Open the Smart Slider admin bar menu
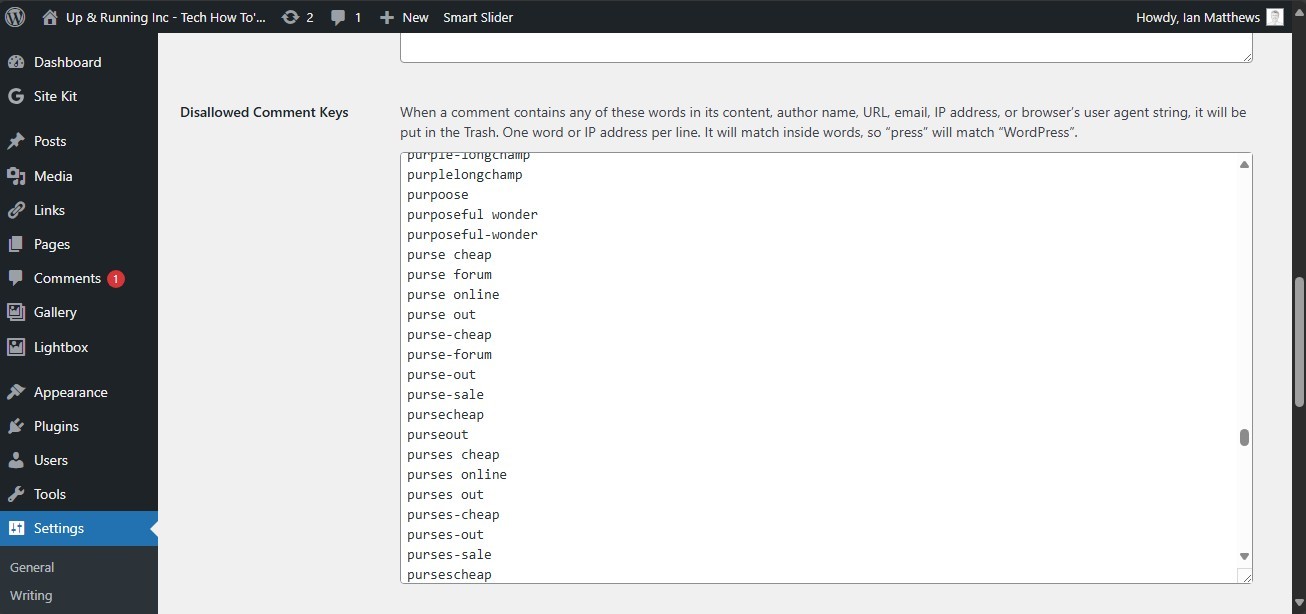The height and width of the screenshot is (614, 1306). 478,17
